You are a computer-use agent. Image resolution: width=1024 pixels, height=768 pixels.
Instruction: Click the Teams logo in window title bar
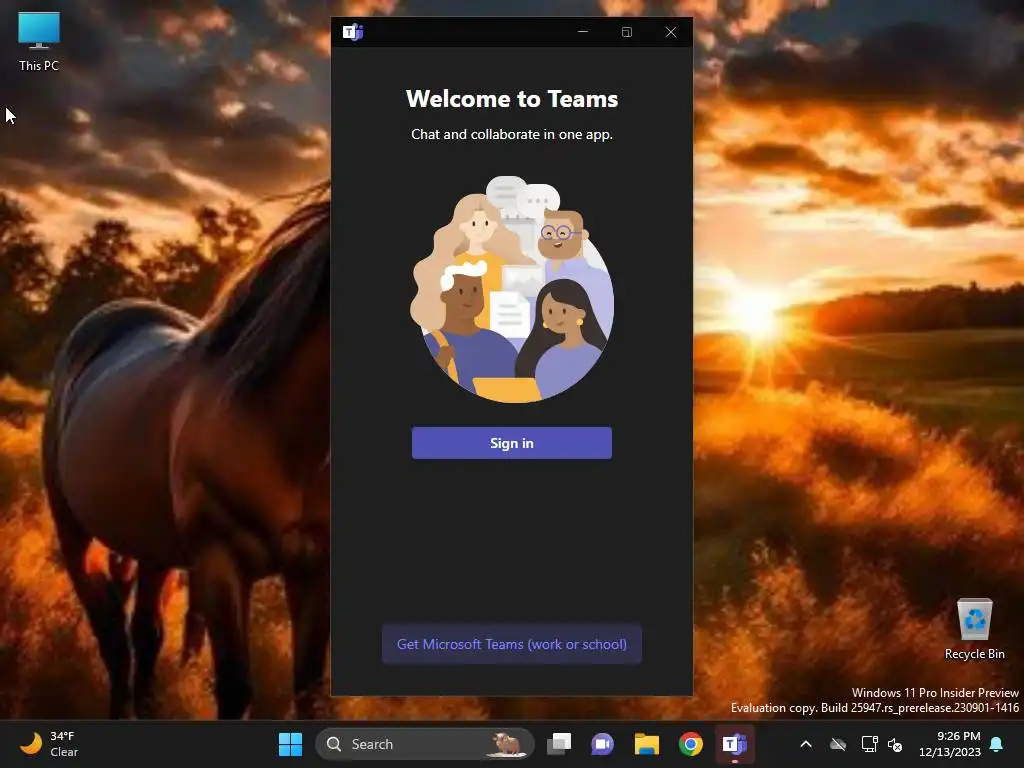(353, 31)
